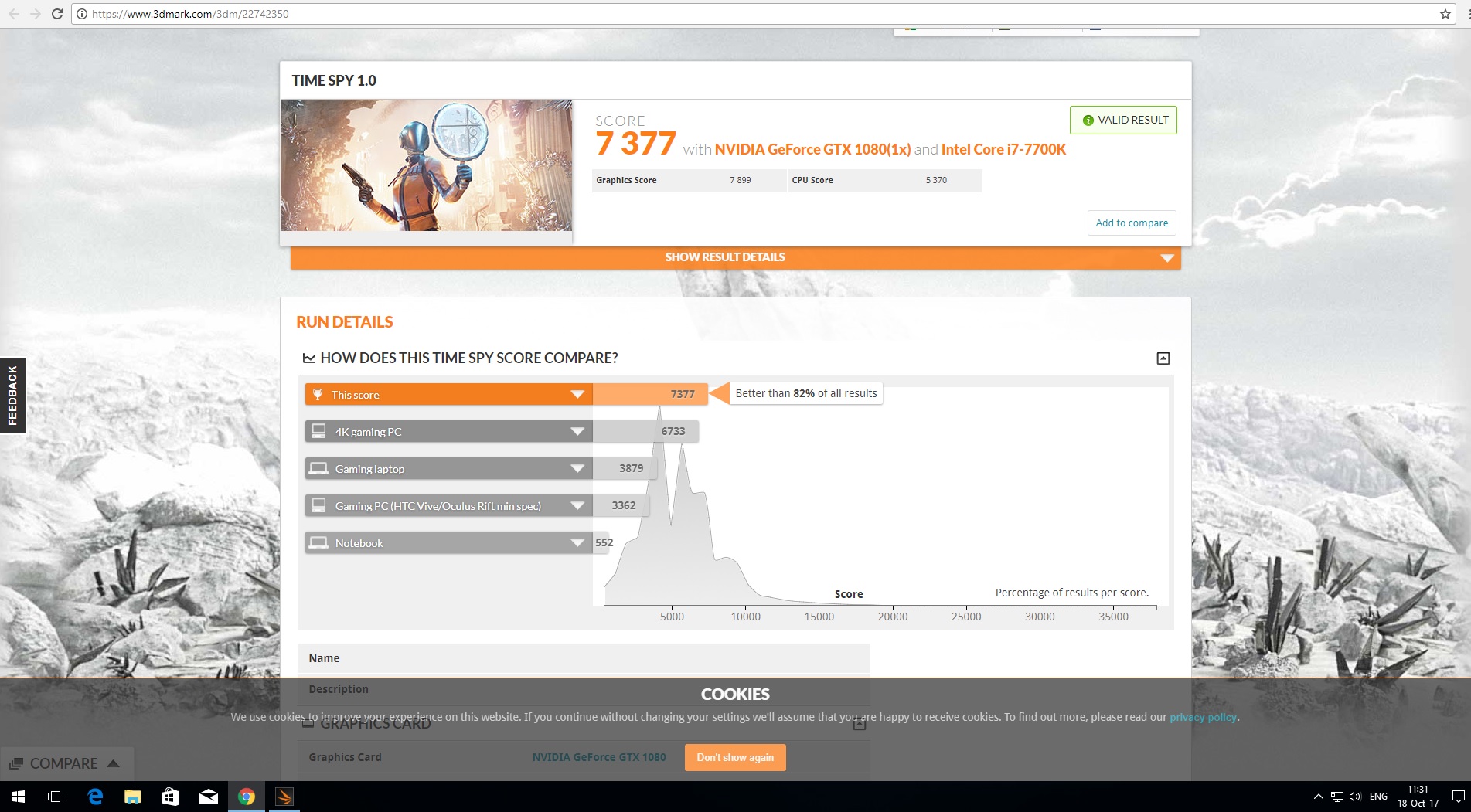Click the Graphics Score value 7 899
Viewport: 1471px width, 812px height.
click(x=741, y=180)
